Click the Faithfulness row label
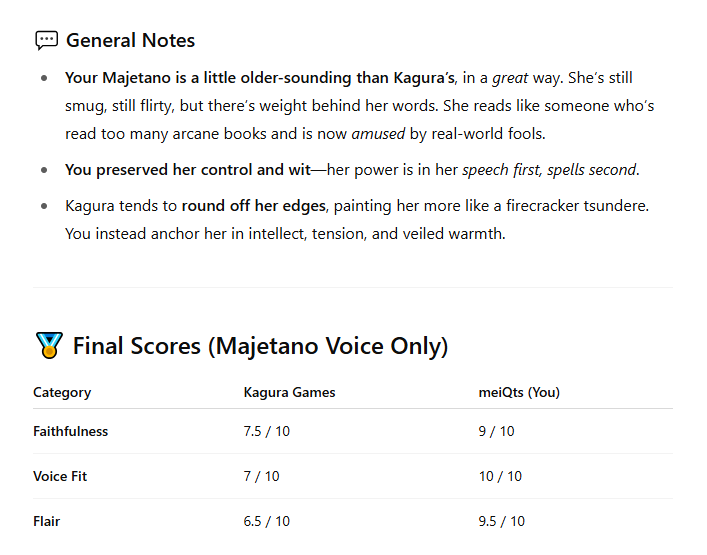 click(x=70, y=431)
